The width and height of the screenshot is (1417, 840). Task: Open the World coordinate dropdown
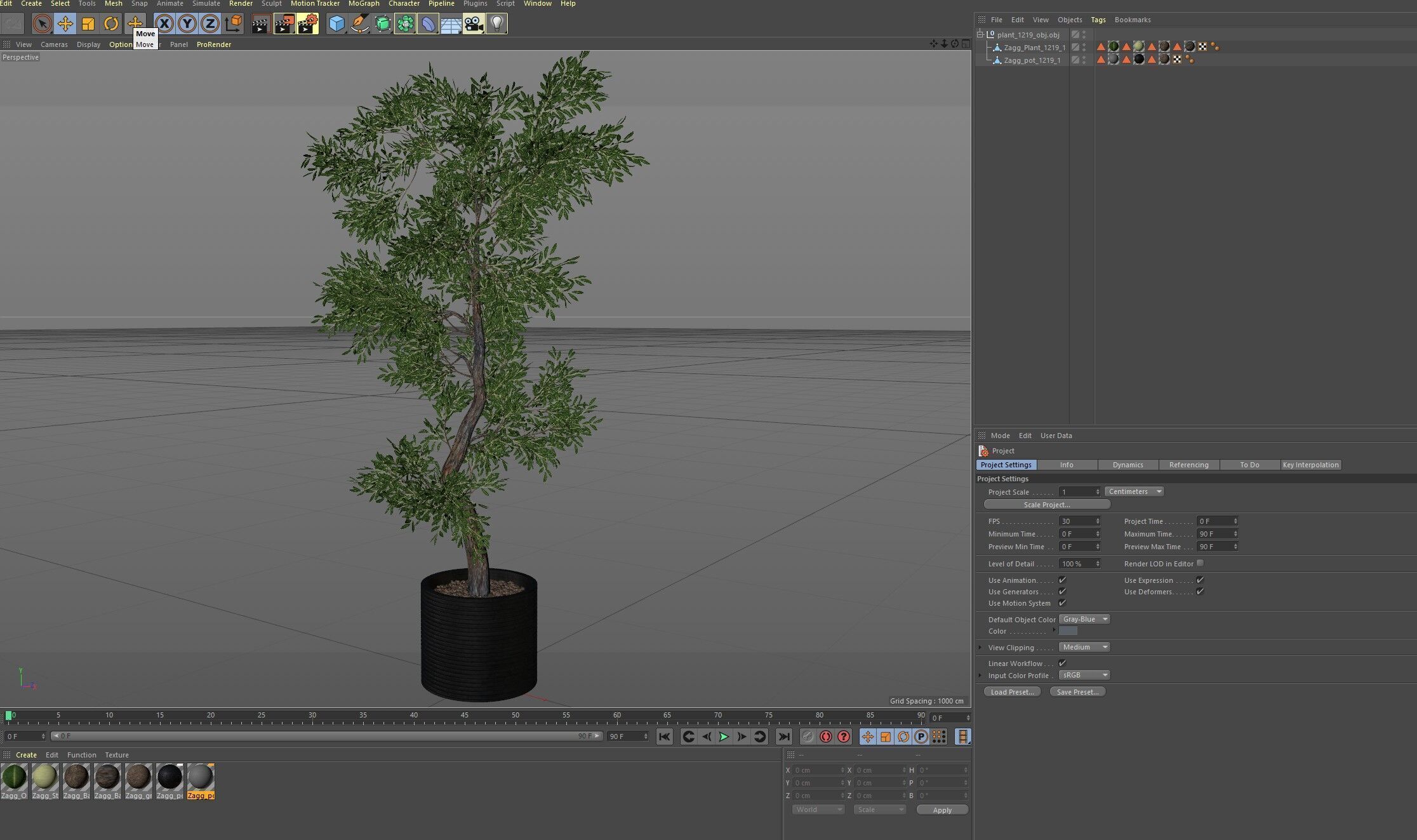click(x=818, y=810)
